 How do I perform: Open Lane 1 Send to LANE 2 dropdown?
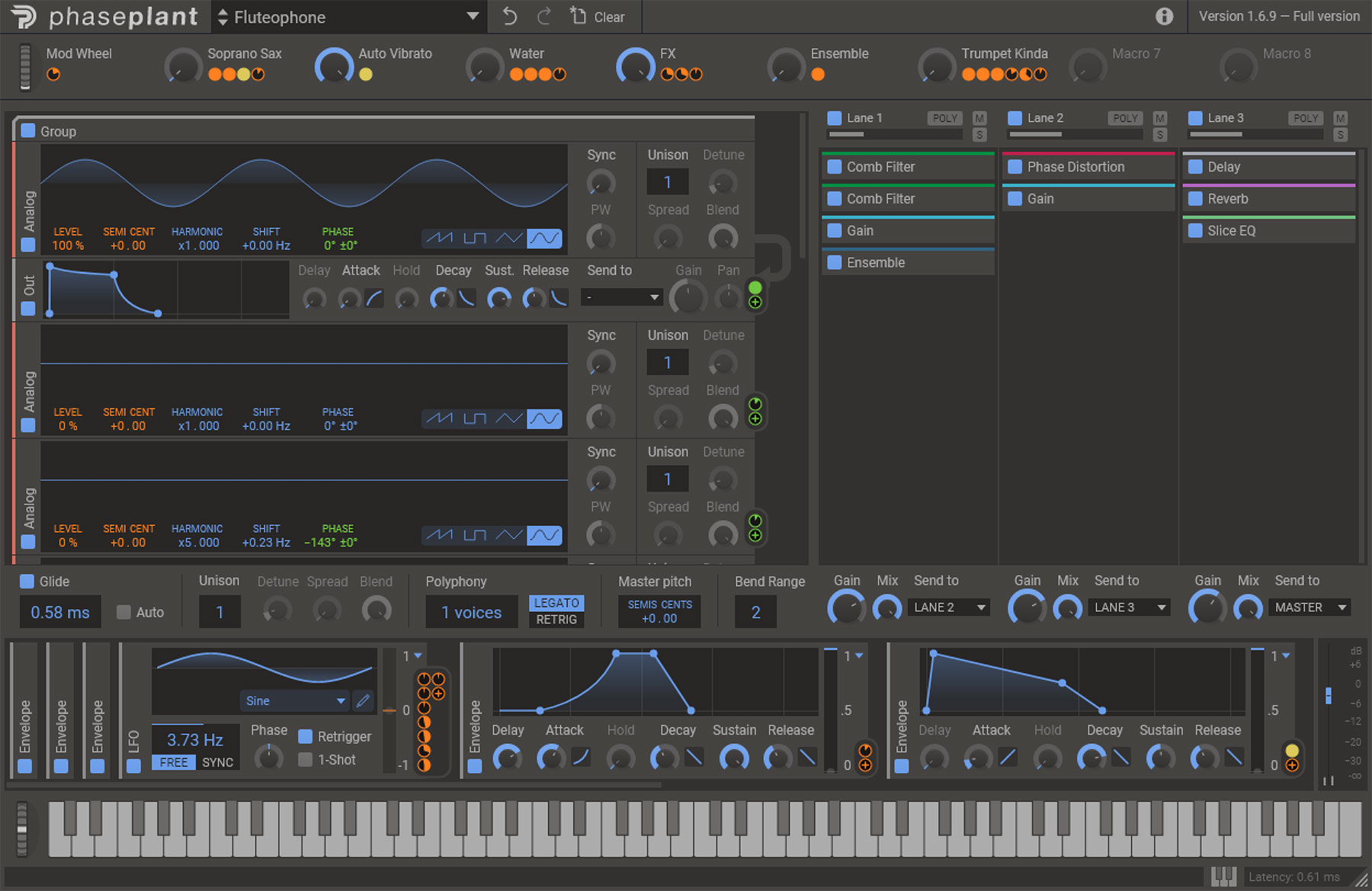949,607
